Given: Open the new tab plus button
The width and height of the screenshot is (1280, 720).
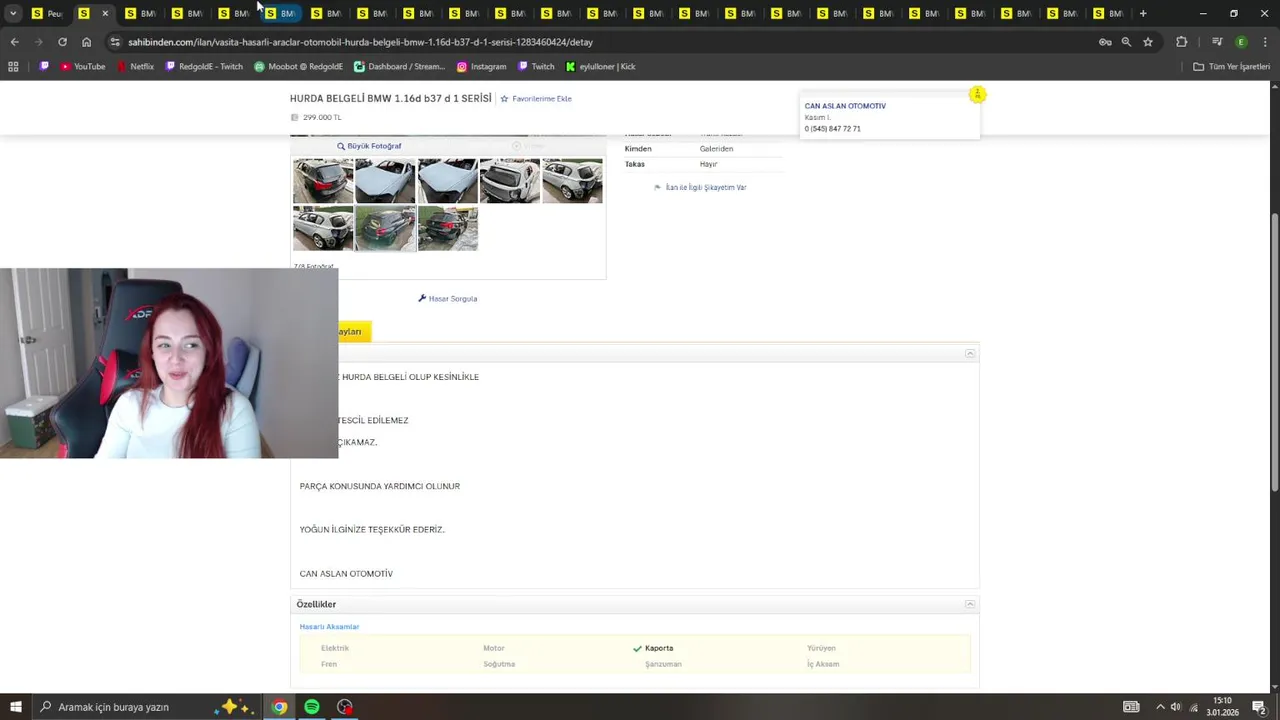Looking at the screenshot, I should tap(1143, 13).
